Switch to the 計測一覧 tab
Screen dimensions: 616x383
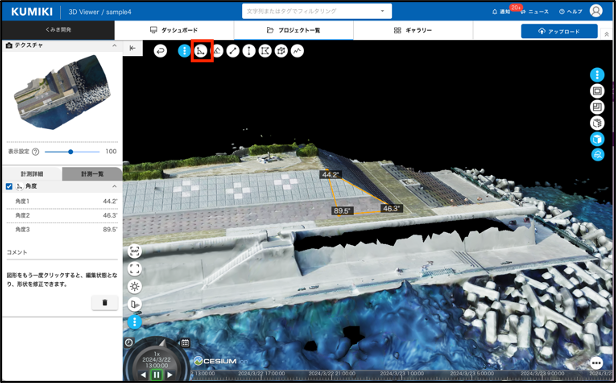coord(92,174)
